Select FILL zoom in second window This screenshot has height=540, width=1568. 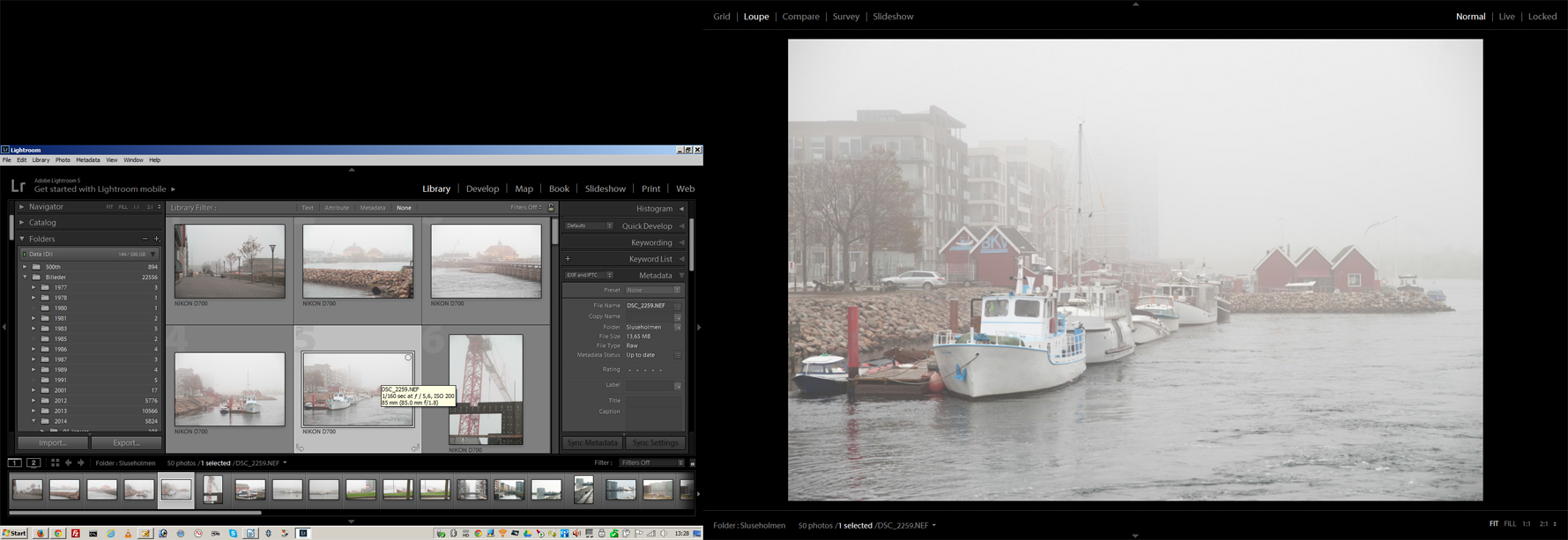point(1510,524)
